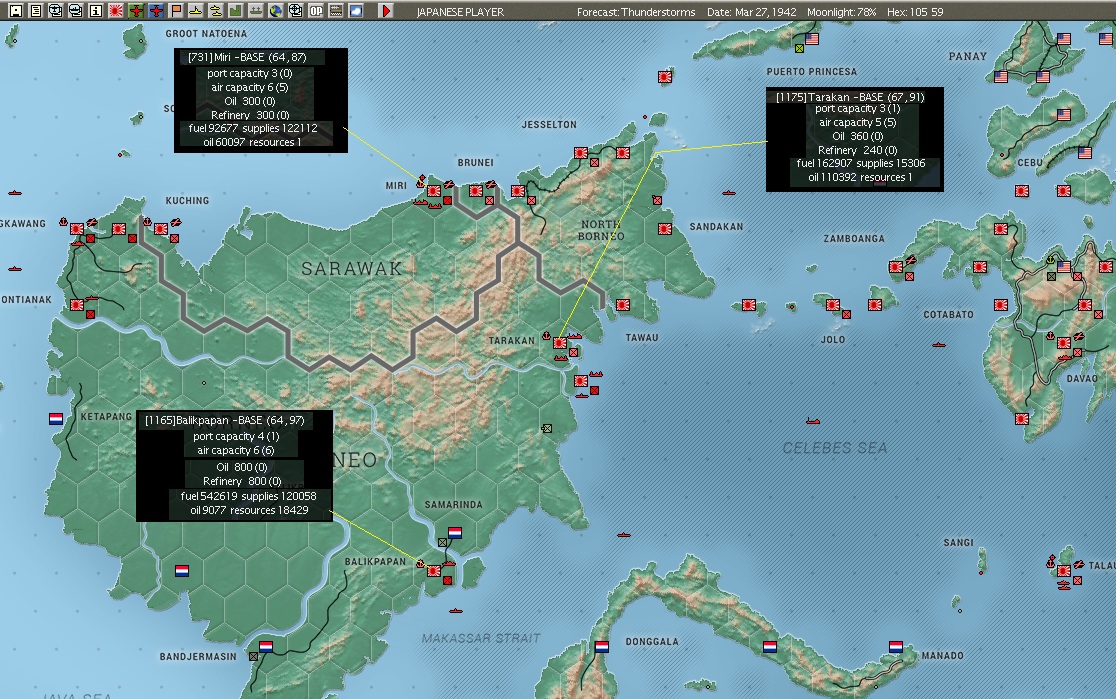This screenshot has height=699, width=1116.
Task: Click the anchor icon at Tarakan
Action: 547,336
